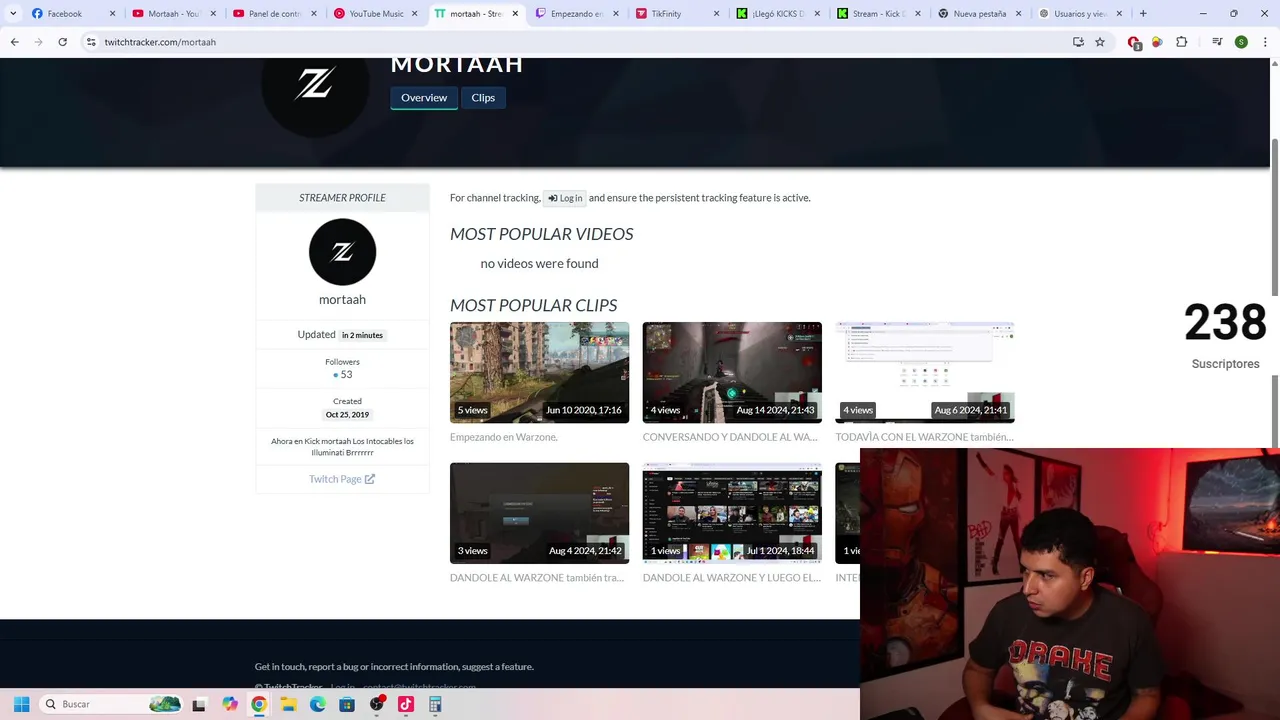Open Chrome's three-dot menu
The width and height of the screenshot is (1280, 720).
1263,42
